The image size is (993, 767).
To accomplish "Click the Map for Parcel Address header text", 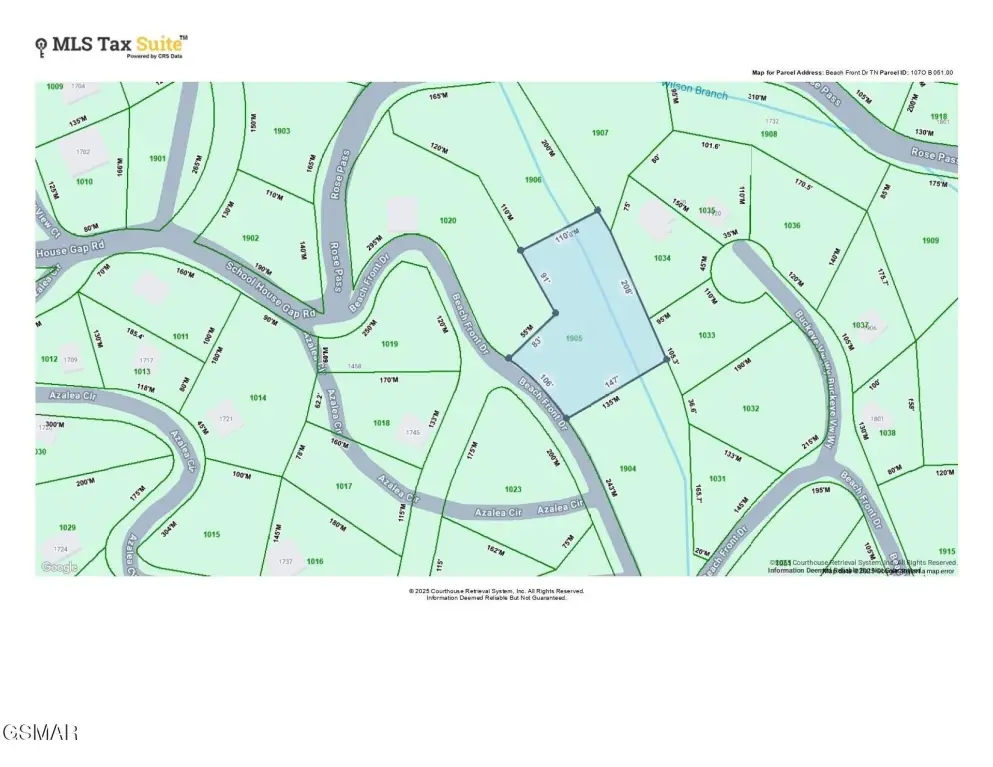I will (x=852, y=73).
